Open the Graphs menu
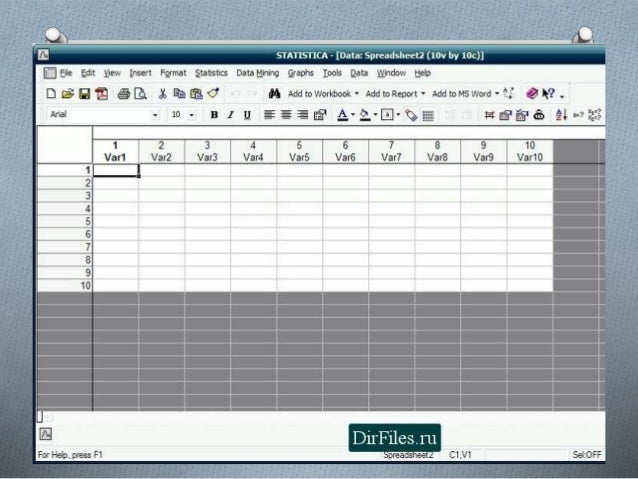This screenshot has width=638, height=479. 301,73
